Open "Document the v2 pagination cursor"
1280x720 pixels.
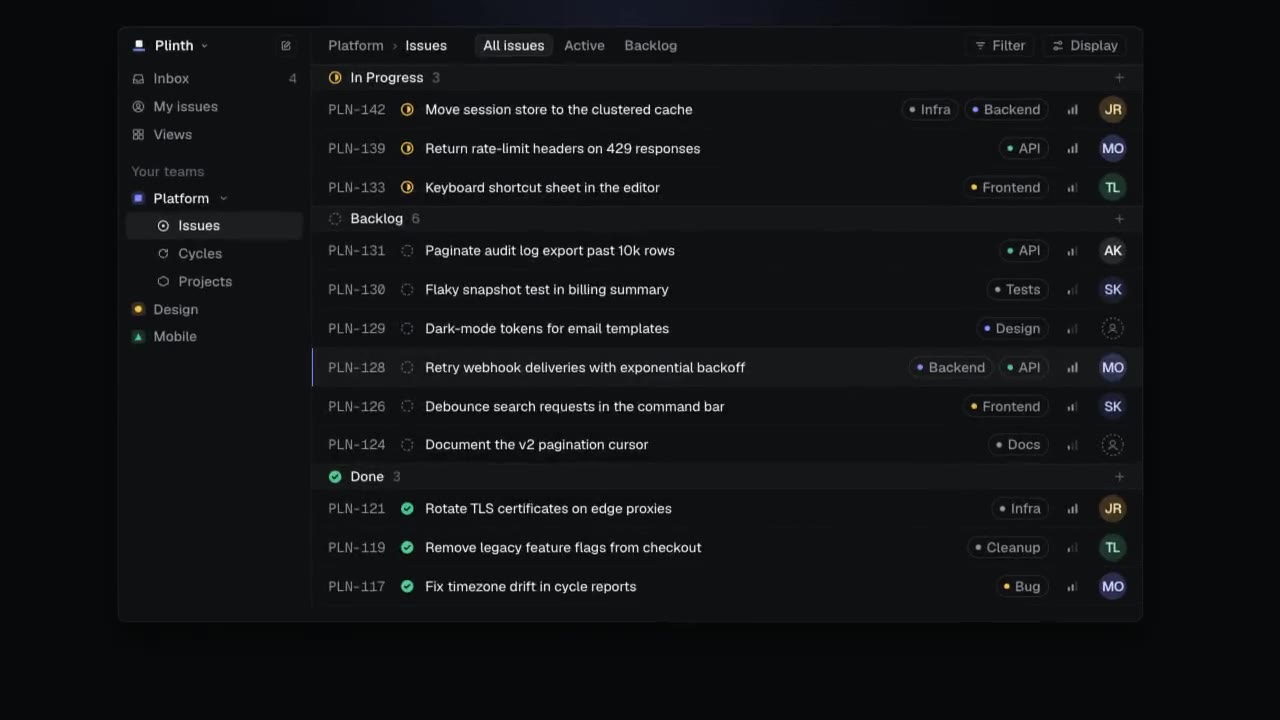[537, 445]
